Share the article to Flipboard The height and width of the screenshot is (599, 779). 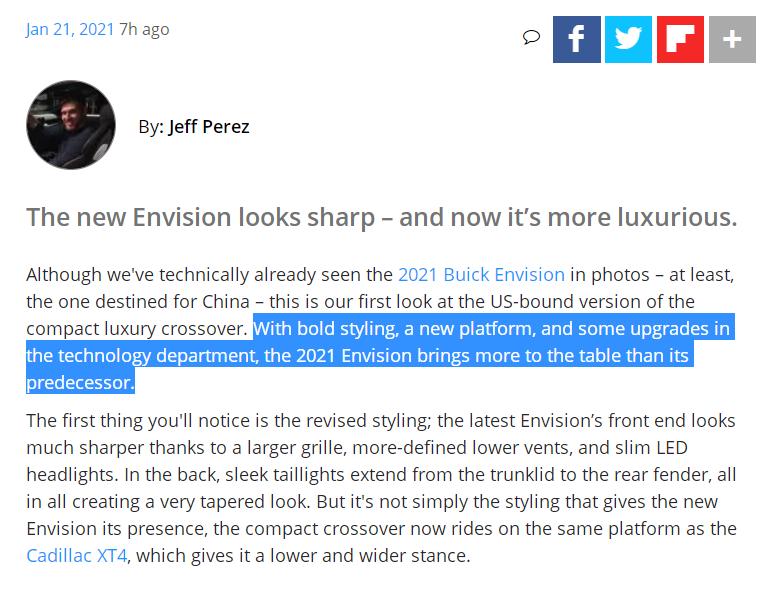point(680,39)
